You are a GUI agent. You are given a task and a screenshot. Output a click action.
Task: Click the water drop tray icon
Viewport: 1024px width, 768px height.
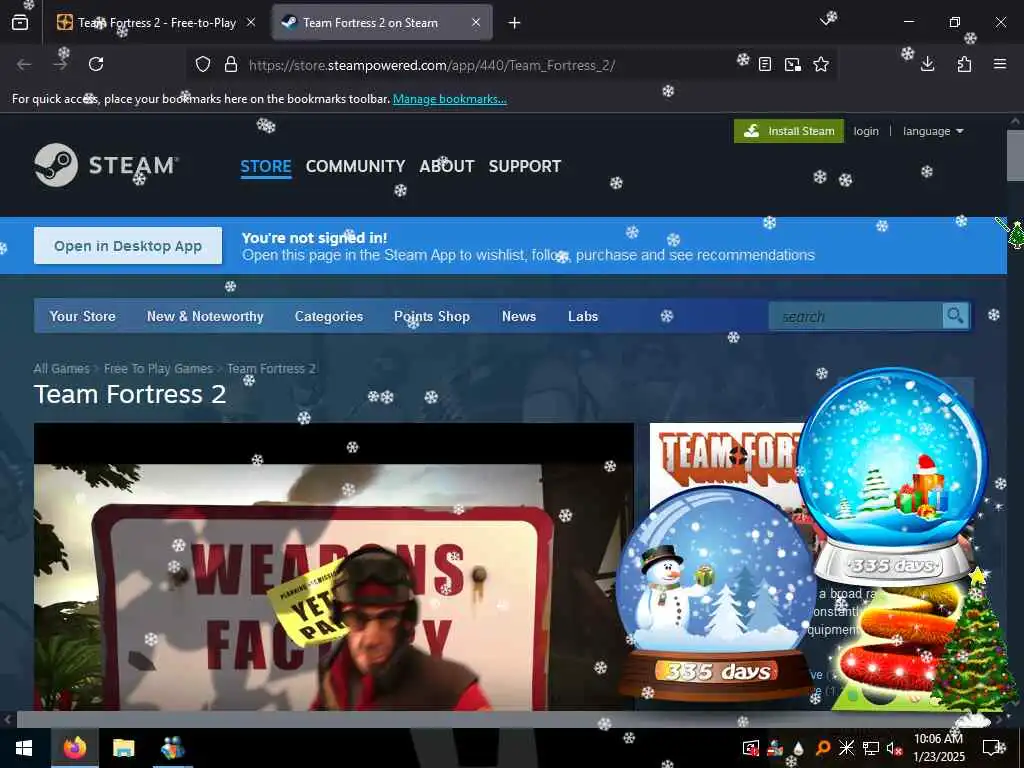799,748
